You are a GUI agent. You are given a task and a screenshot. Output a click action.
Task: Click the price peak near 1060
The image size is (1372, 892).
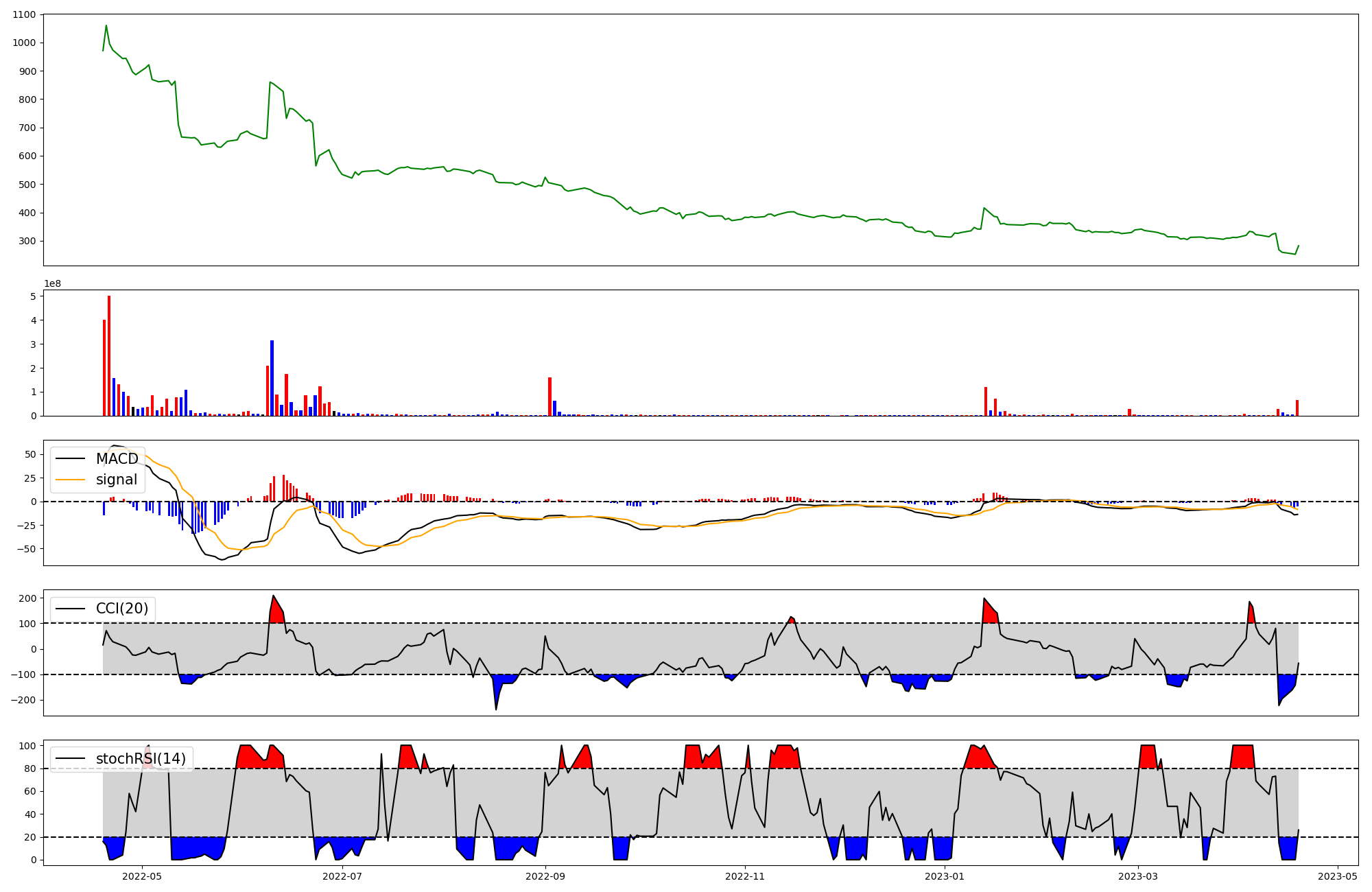(106, 25)
